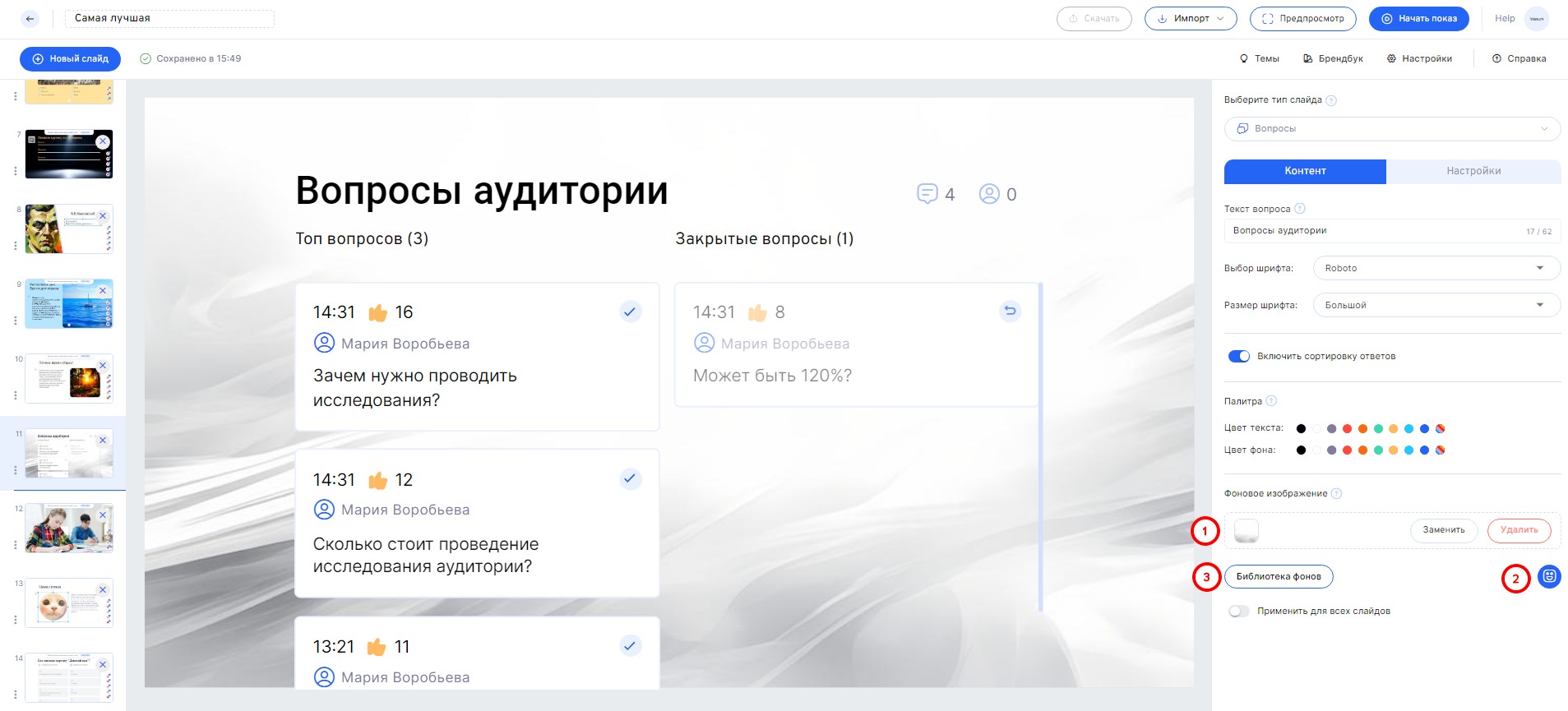Mark the 'Зачем нужно проводить исследования?' question as answered
Viewport: 1568px width, 711px height.
[x=630, y=312]
